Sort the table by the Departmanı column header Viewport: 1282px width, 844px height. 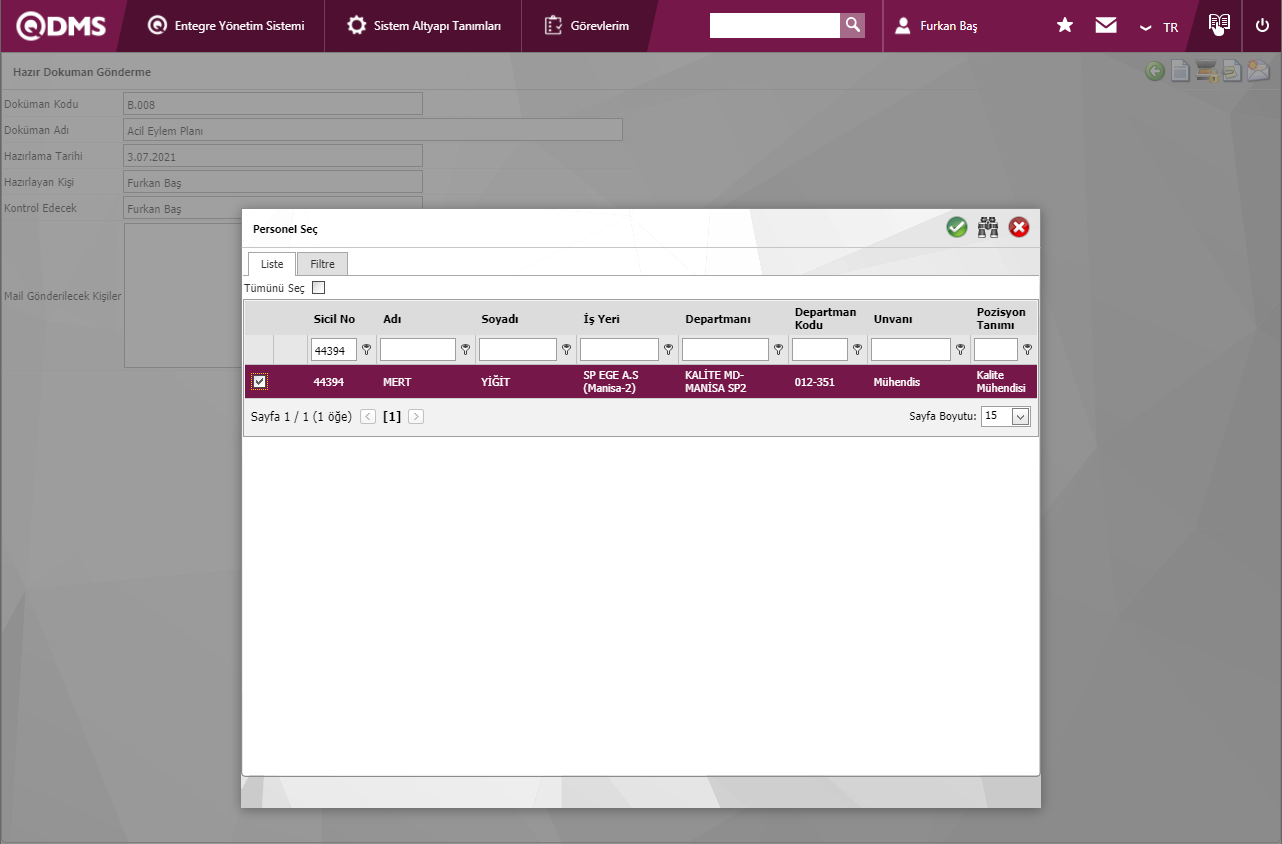[718, 319]
